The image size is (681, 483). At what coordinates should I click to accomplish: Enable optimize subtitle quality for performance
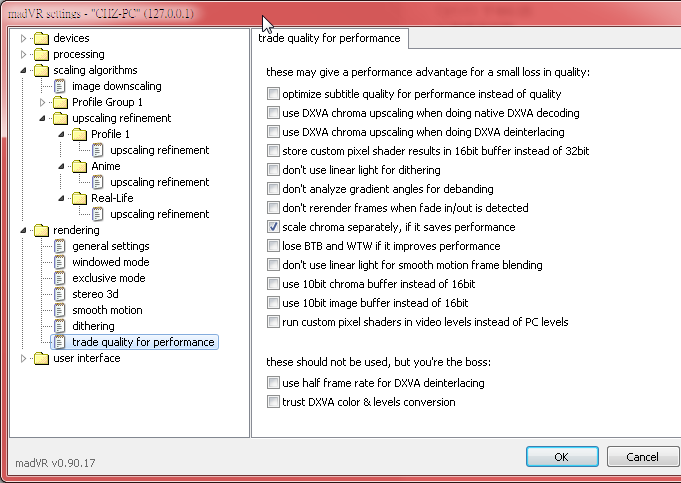pos(273,94)
